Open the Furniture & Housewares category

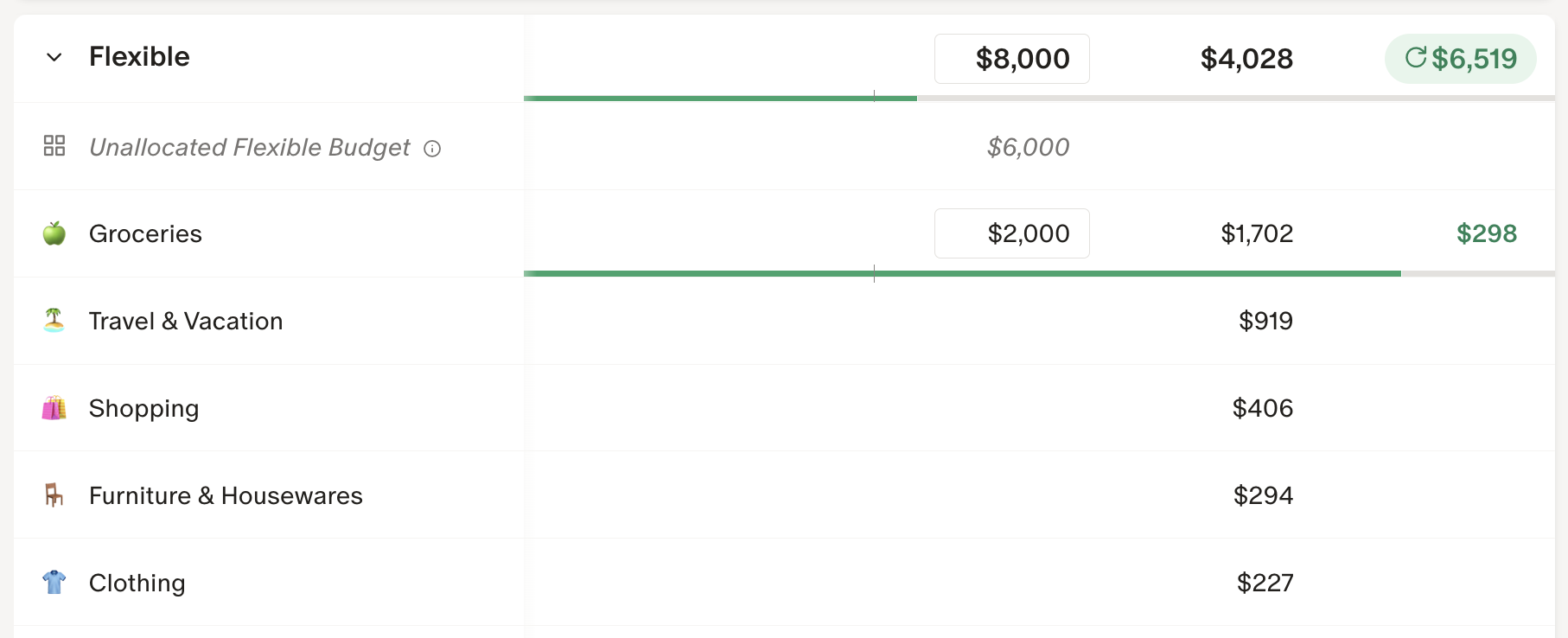226,495
